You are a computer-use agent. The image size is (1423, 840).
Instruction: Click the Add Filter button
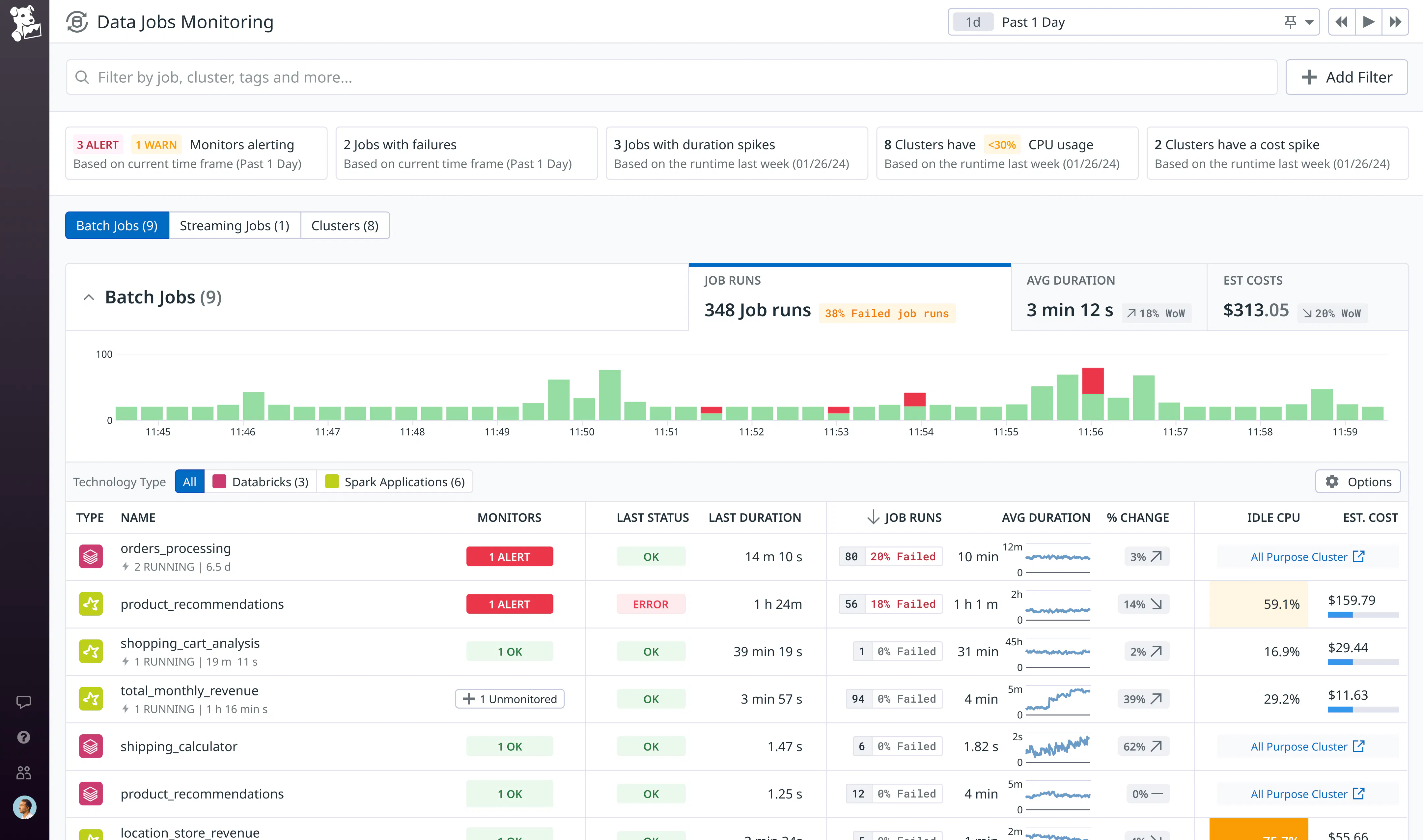(1347, 77)
